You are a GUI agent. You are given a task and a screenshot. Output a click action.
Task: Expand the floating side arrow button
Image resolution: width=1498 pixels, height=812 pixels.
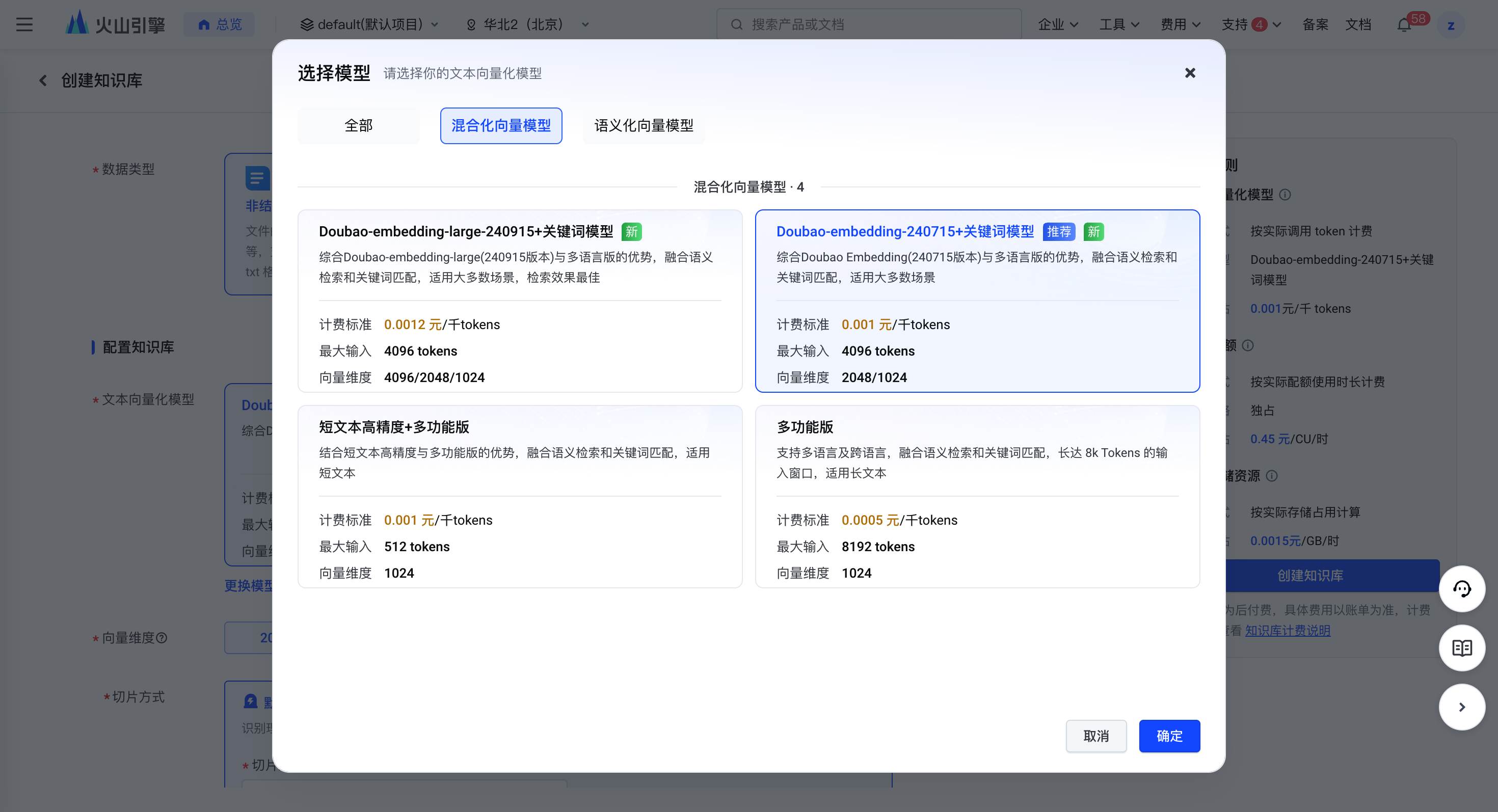pyautogui.click(x=1461, y=707)
